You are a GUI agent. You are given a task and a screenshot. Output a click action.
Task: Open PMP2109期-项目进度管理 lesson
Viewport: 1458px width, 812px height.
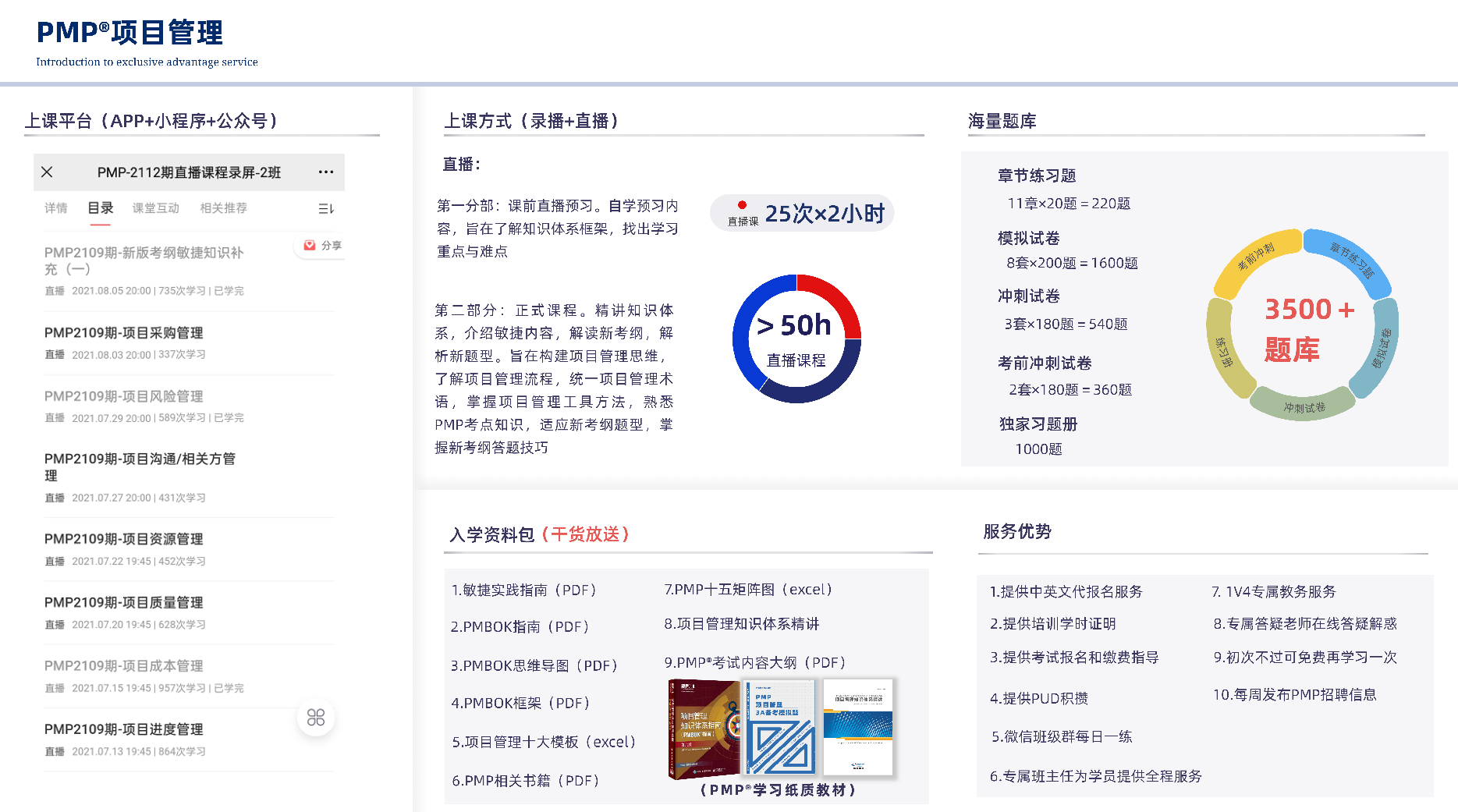(123, 729)
